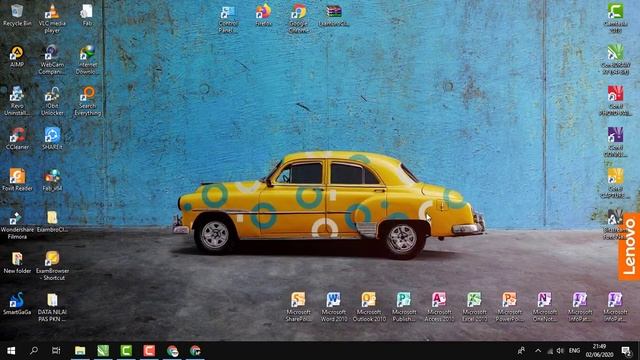Select the Fab file icon
The image size is (640, 360).
87,16
